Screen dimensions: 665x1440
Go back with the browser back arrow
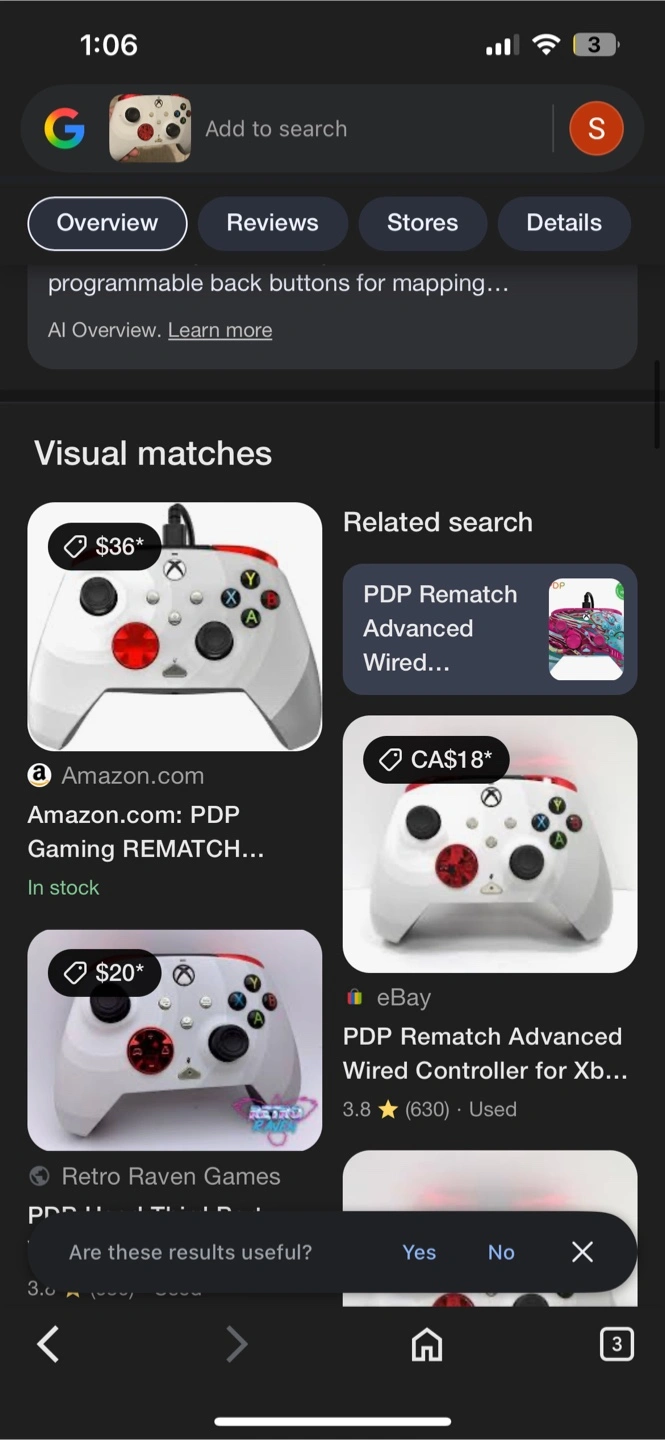coord(48,1344)
